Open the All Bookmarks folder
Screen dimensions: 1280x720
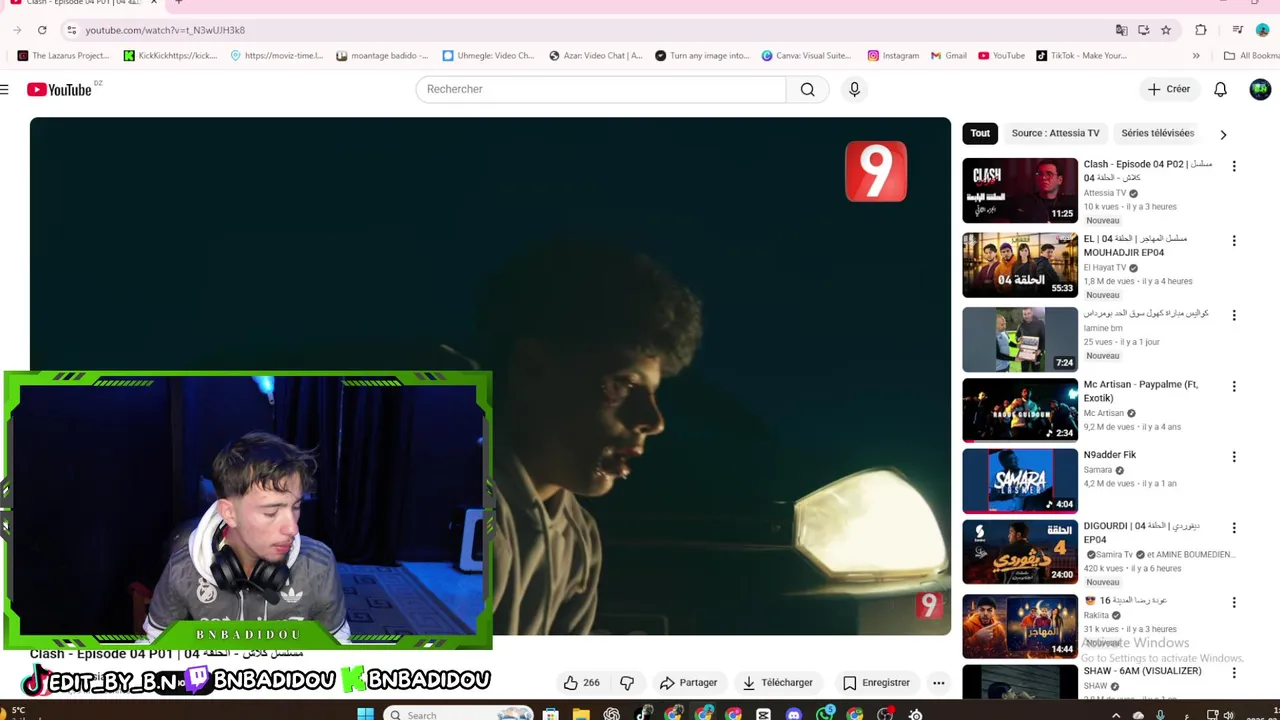pyautogui.click(x=1251, y=56)
